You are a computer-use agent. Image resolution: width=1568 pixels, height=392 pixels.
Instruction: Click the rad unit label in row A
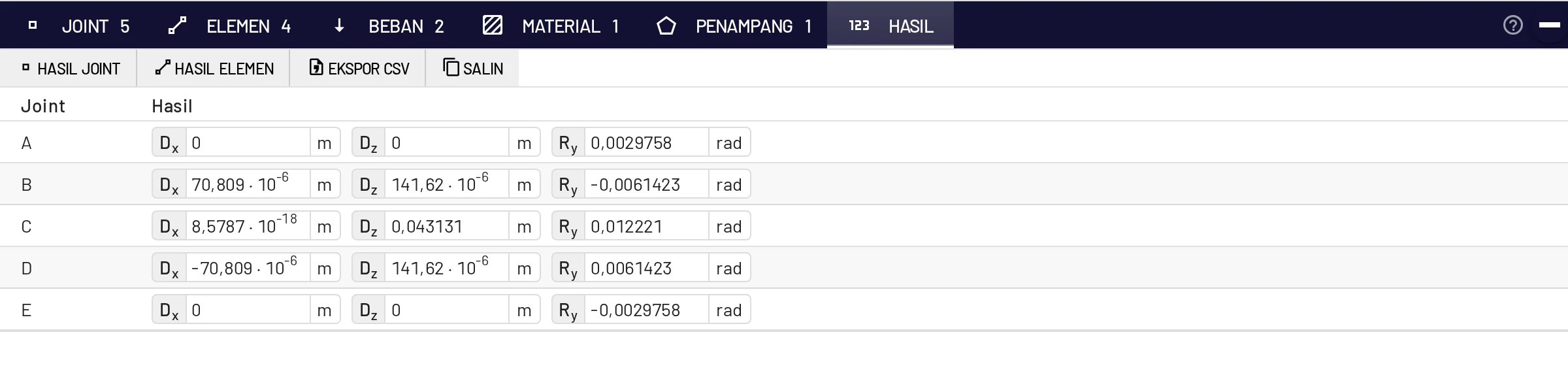[x=729, y=143]
